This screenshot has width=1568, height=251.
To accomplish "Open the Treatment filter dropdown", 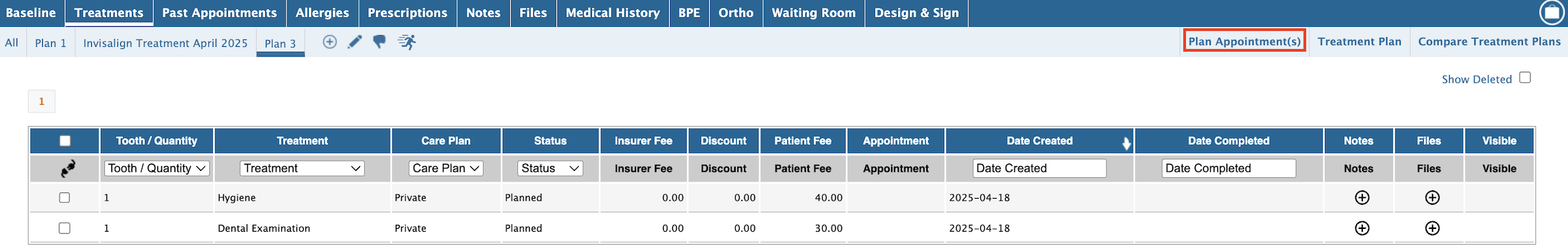I will 302,168.
